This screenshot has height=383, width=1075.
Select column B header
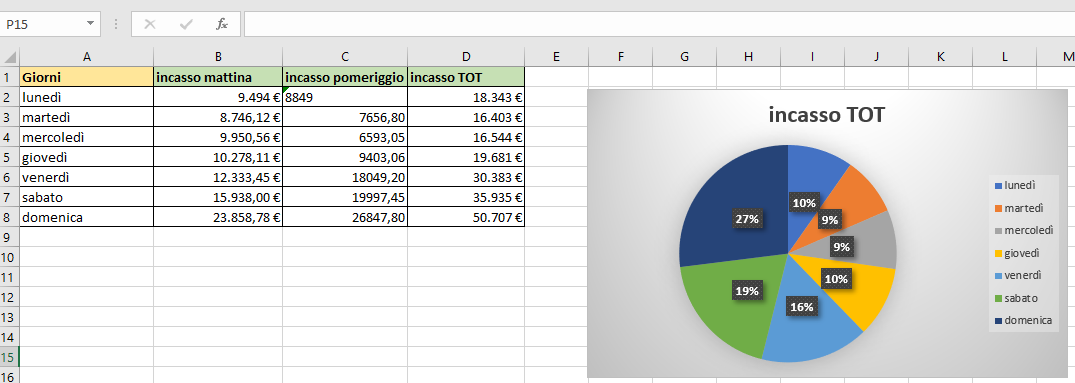coord(218,56)
